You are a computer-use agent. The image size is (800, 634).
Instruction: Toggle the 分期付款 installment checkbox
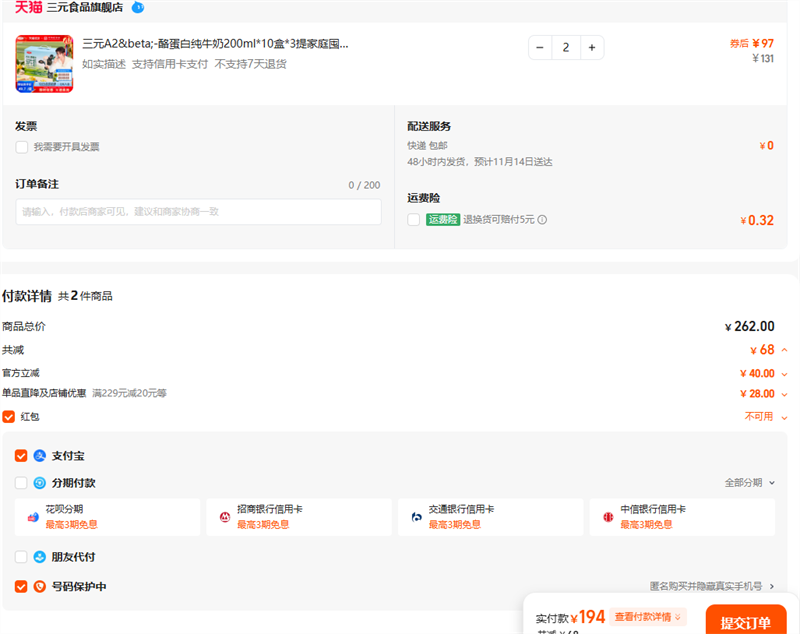22,483
